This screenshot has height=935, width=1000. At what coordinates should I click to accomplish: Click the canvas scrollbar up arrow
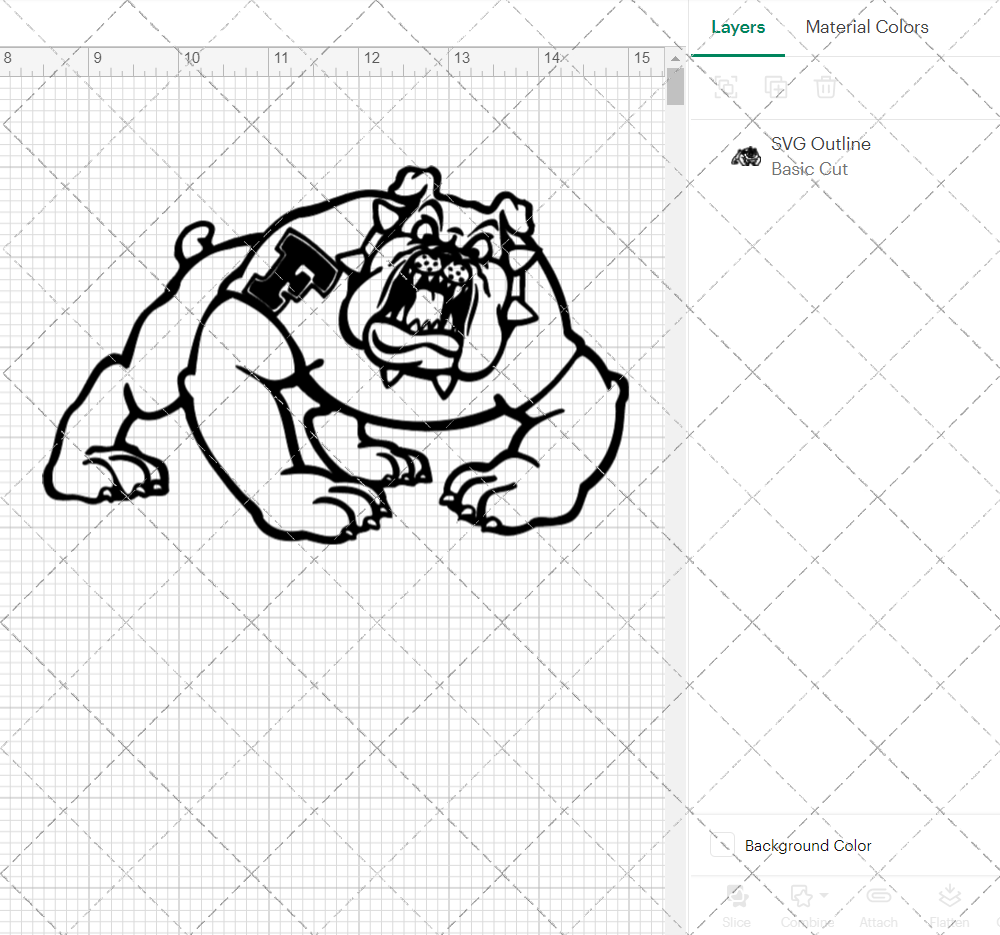(675, 59)
